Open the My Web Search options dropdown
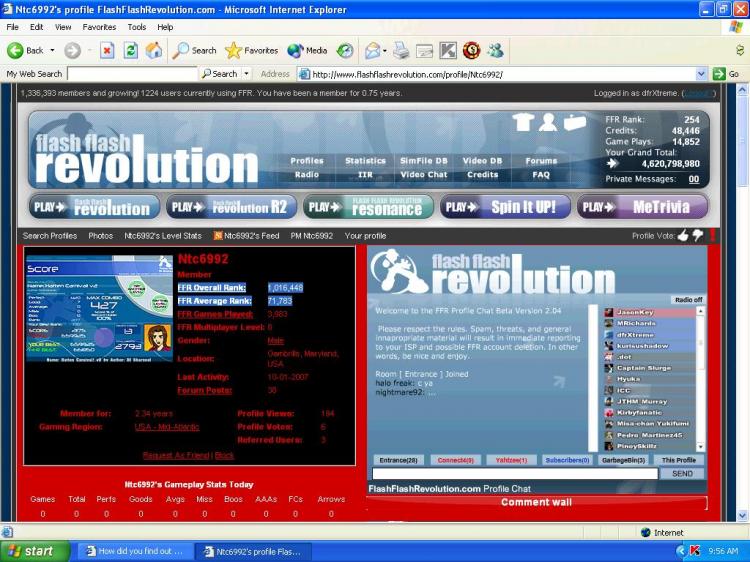750x562 pixels. pos(247,74)
